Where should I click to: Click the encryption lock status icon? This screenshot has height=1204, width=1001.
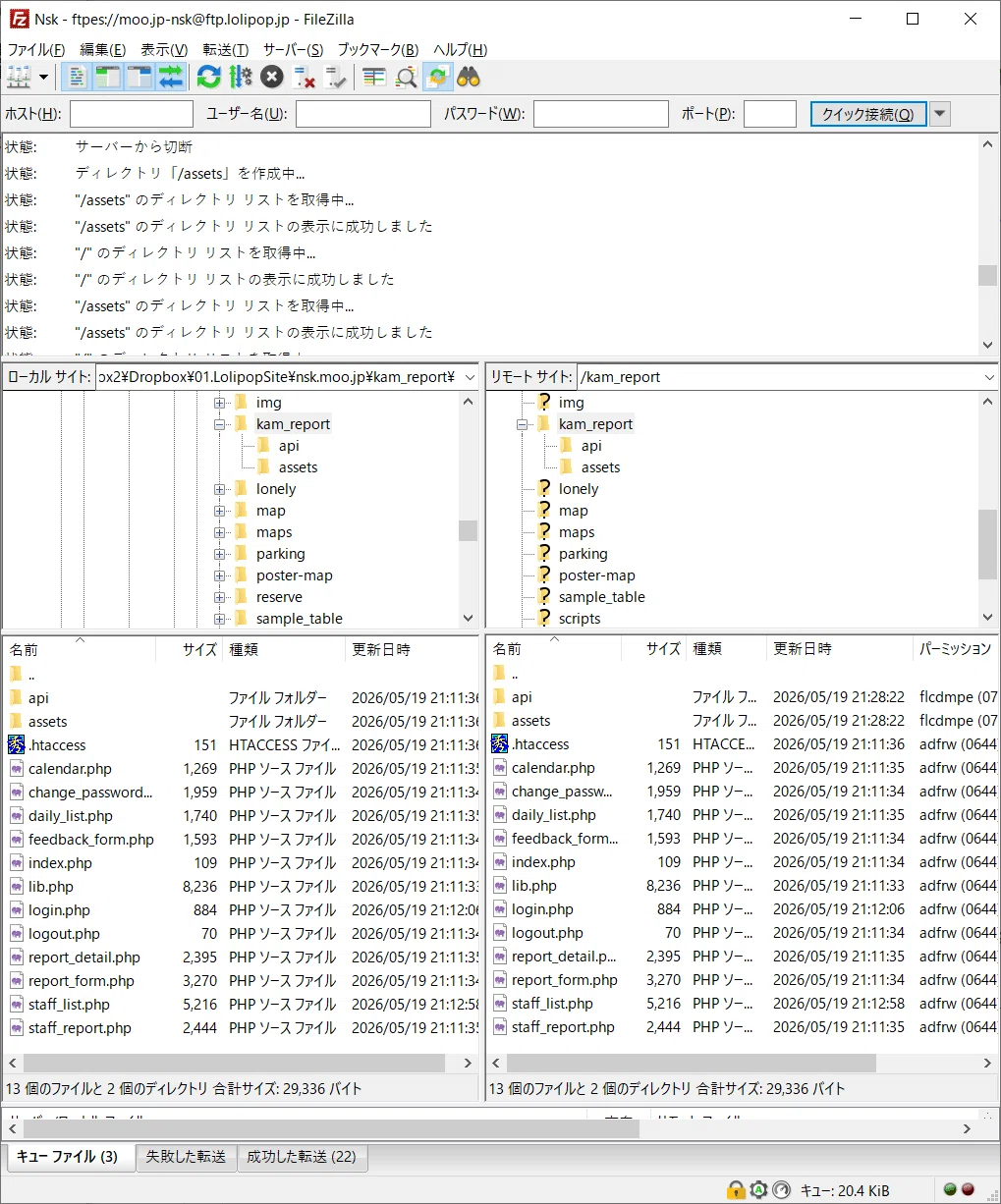(736, 1189)
